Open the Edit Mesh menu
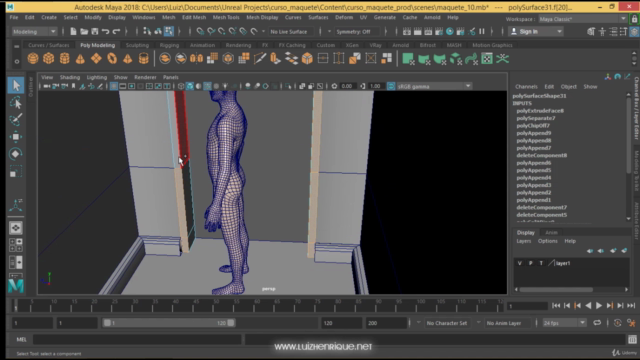The height and width of the screenshot is (360, 640). 194,18
